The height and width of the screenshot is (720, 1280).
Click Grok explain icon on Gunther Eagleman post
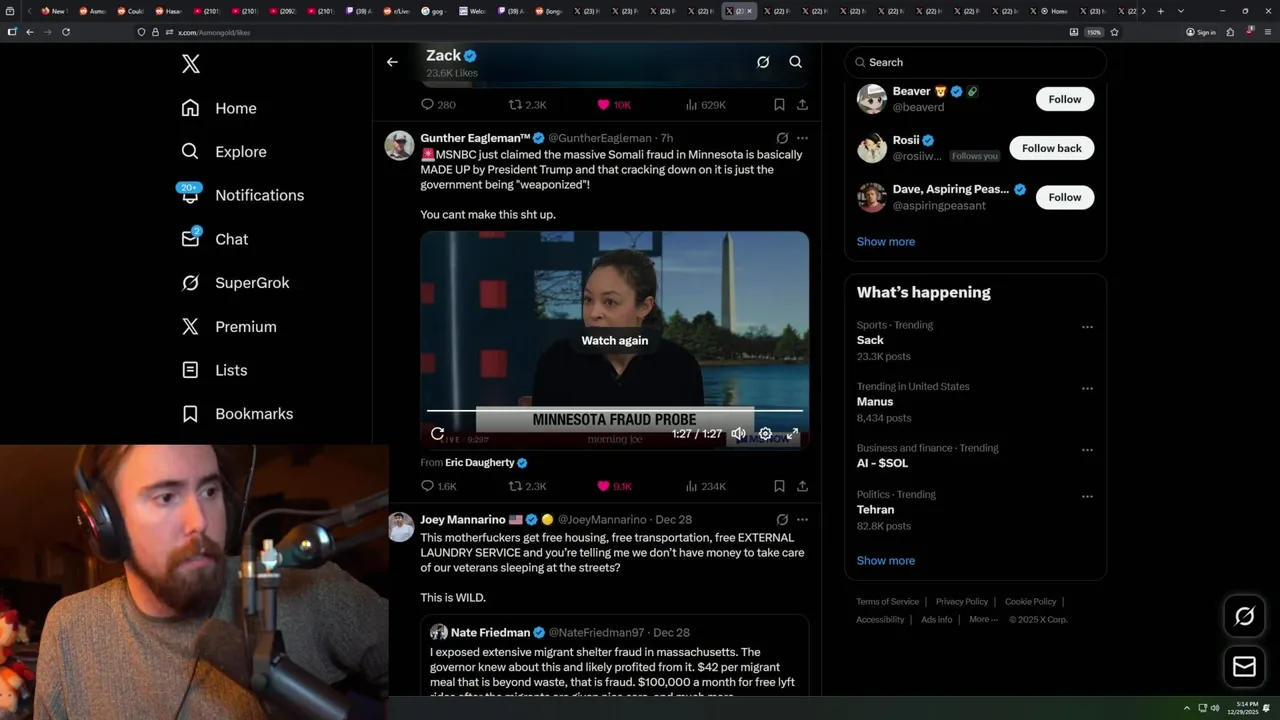[x=782, y=138]
